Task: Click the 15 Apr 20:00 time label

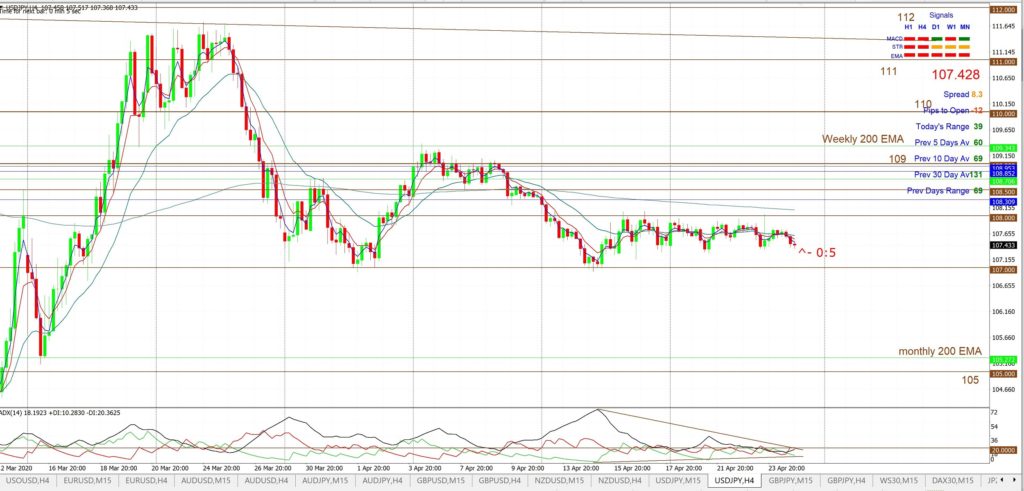Action: [630, 468]
